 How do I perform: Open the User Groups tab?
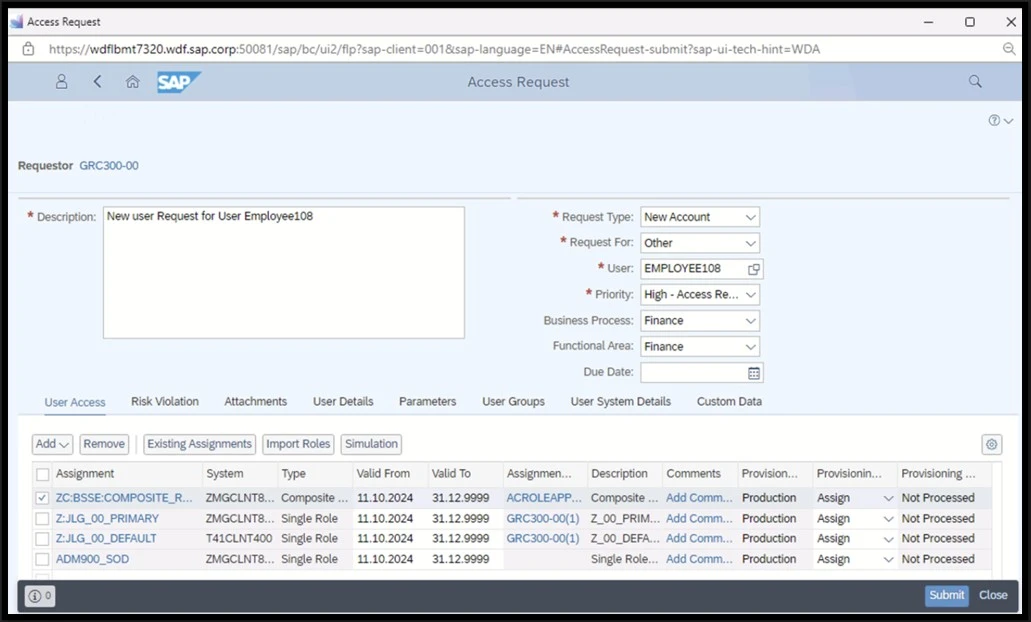[x=513, y=401]
